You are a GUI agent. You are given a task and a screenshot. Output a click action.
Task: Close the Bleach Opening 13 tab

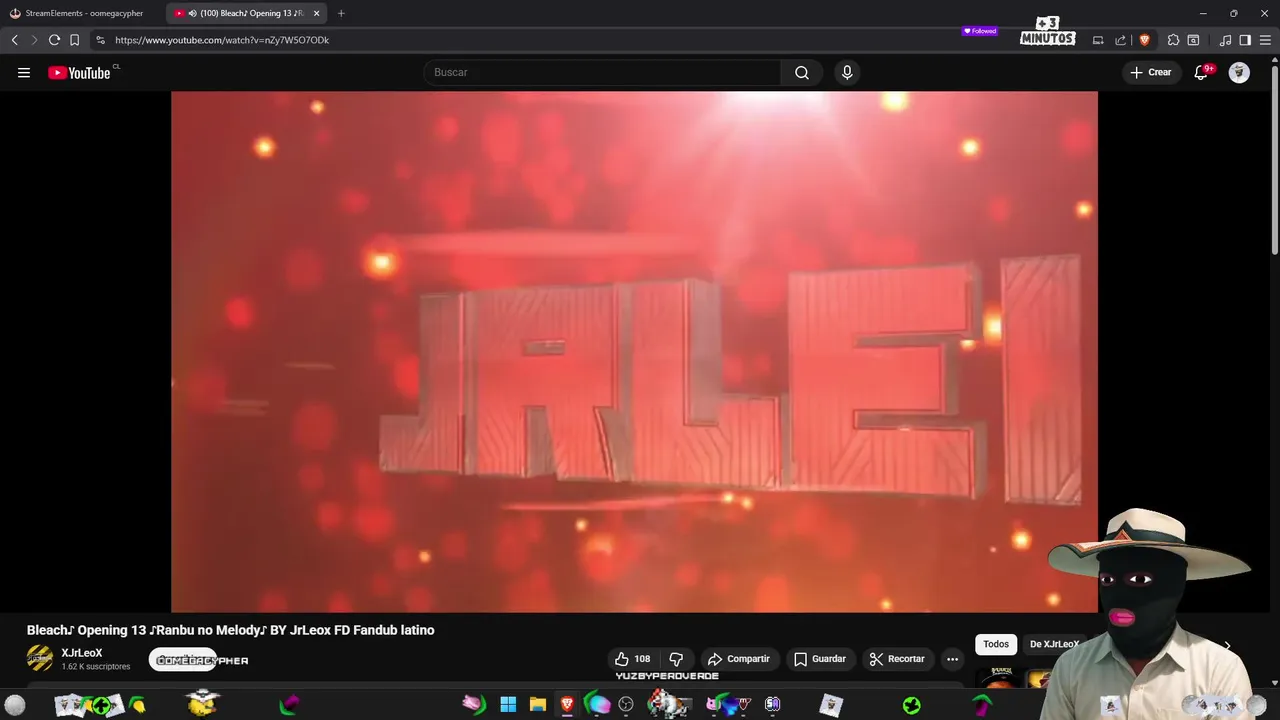click(316, 13)
